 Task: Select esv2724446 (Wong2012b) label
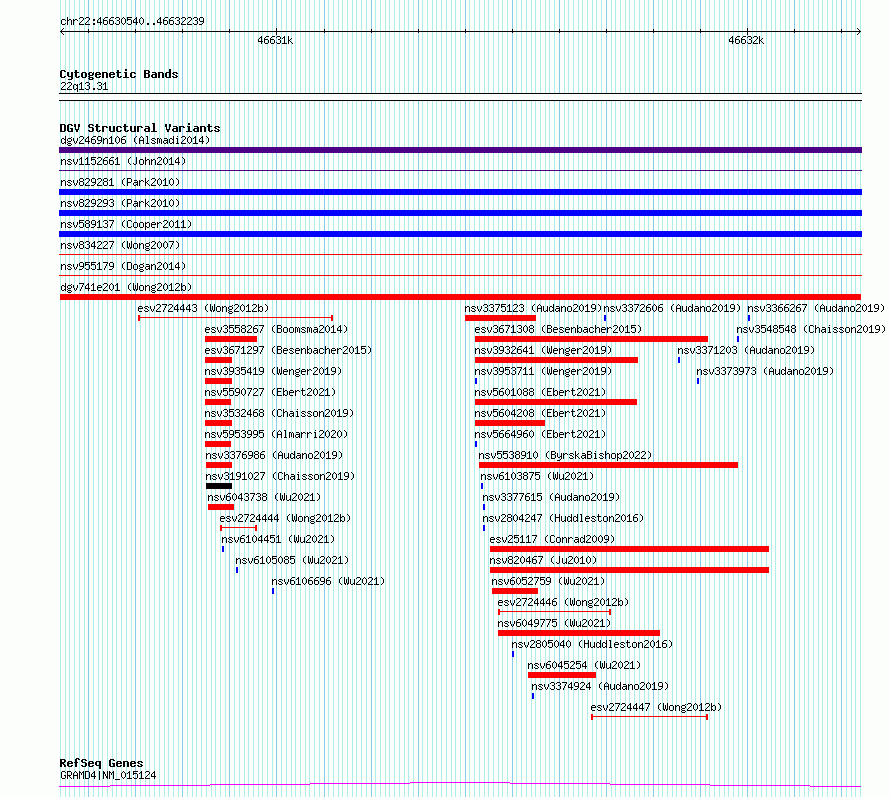pos(563,602)
